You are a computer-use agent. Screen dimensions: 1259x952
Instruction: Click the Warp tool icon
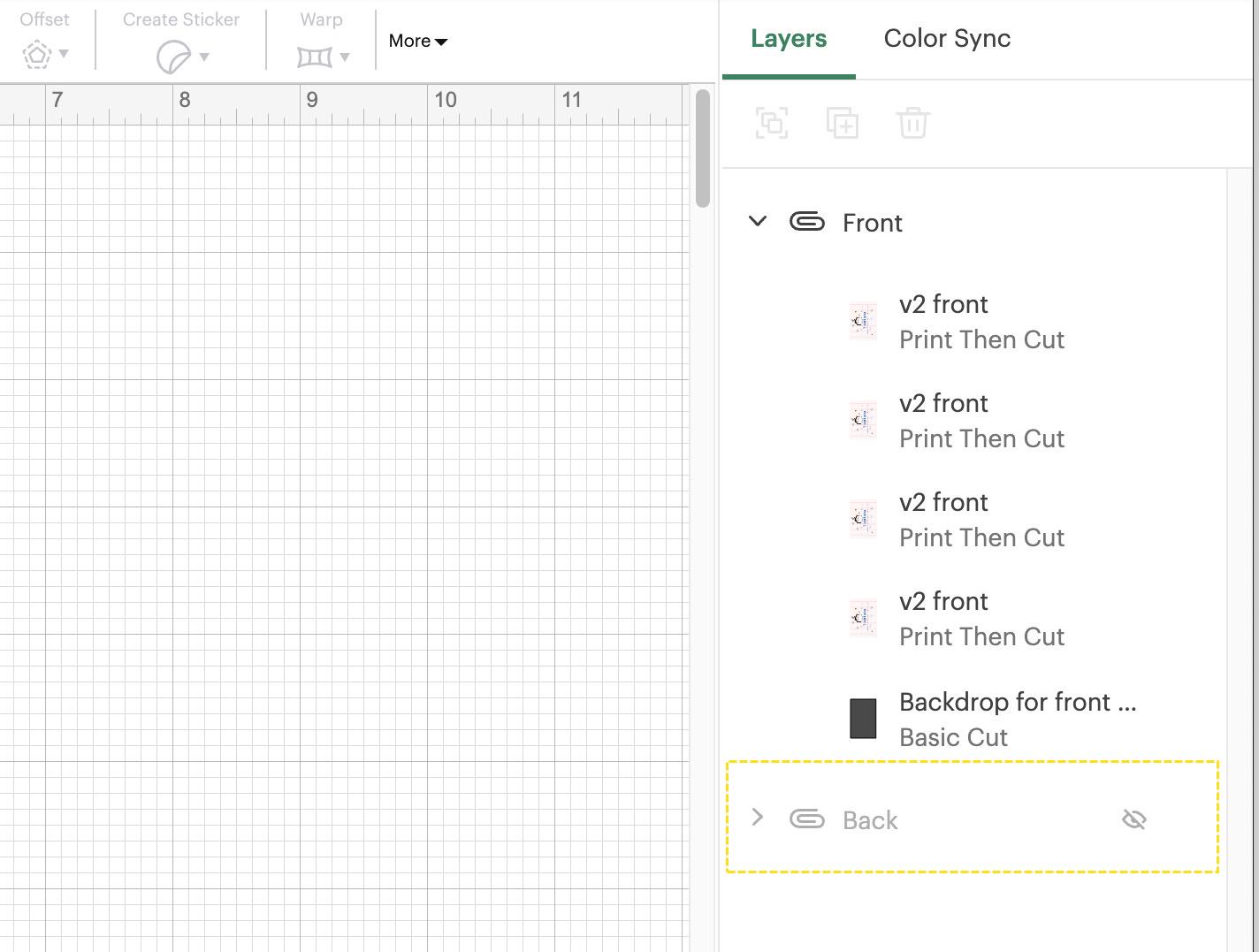point(315,57)
